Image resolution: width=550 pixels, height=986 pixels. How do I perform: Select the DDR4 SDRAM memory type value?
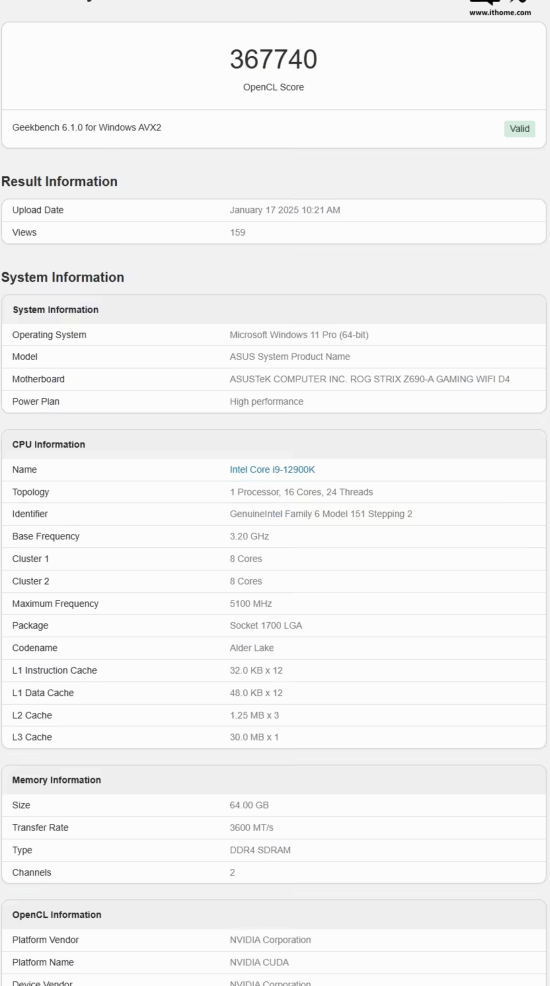point(260,850)
